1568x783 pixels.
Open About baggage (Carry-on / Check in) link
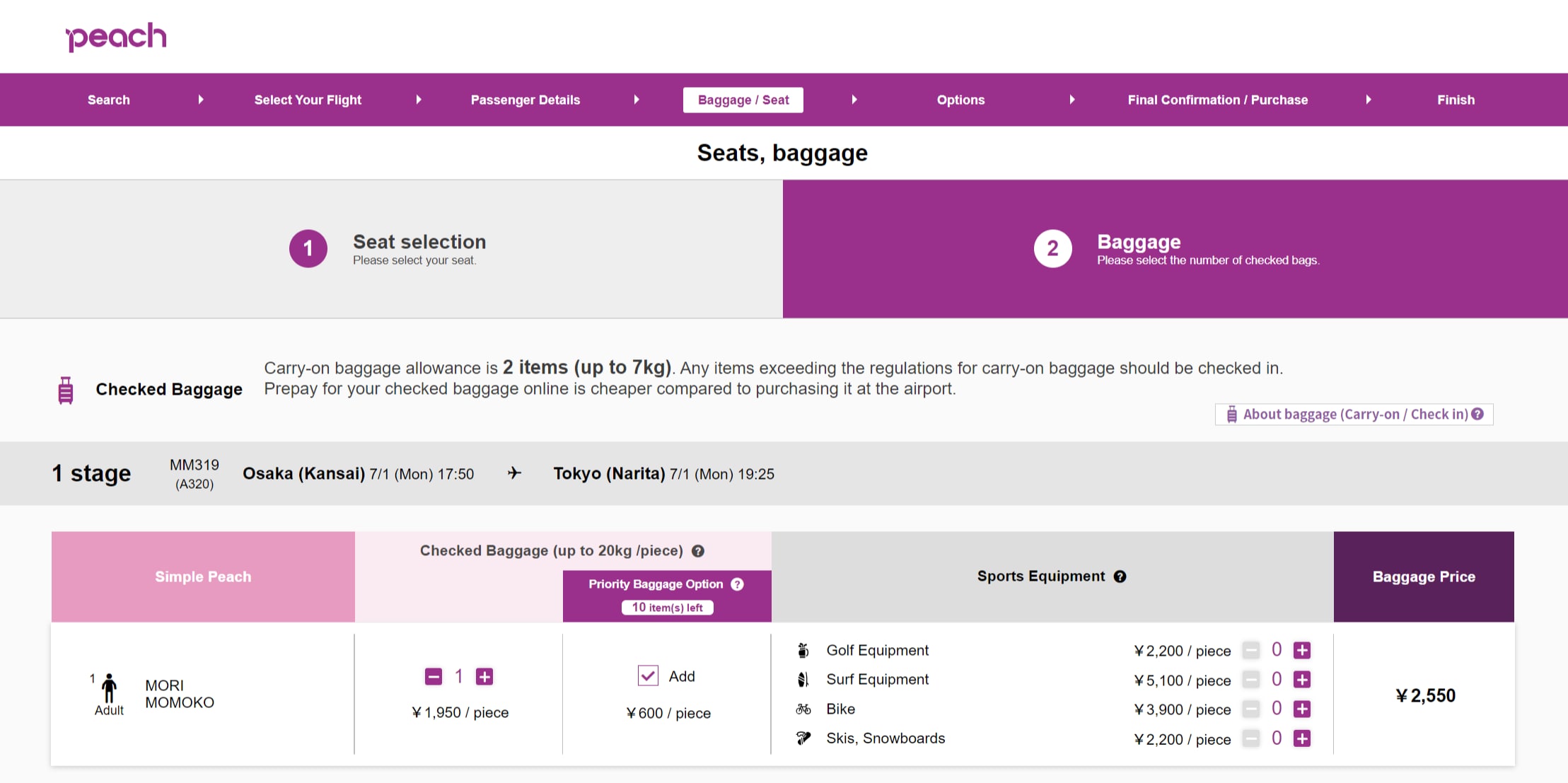1354,414
